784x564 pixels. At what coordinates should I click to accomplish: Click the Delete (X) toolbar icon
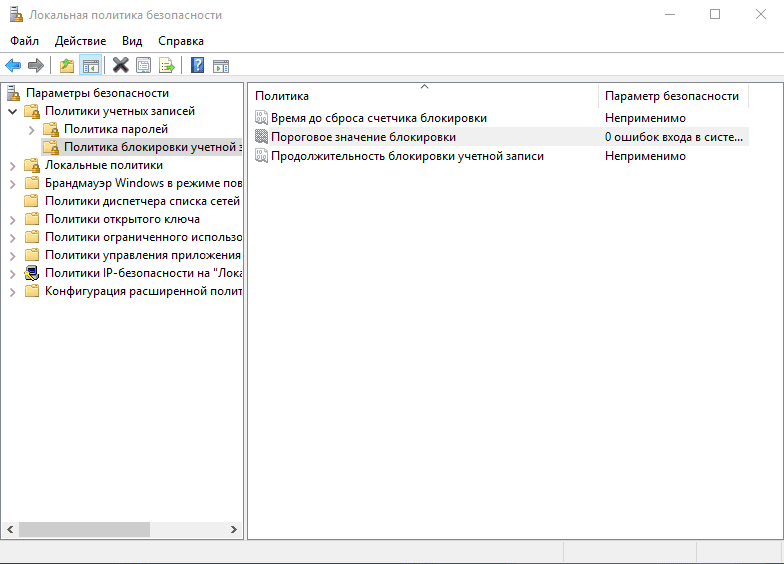coord(121,66)
